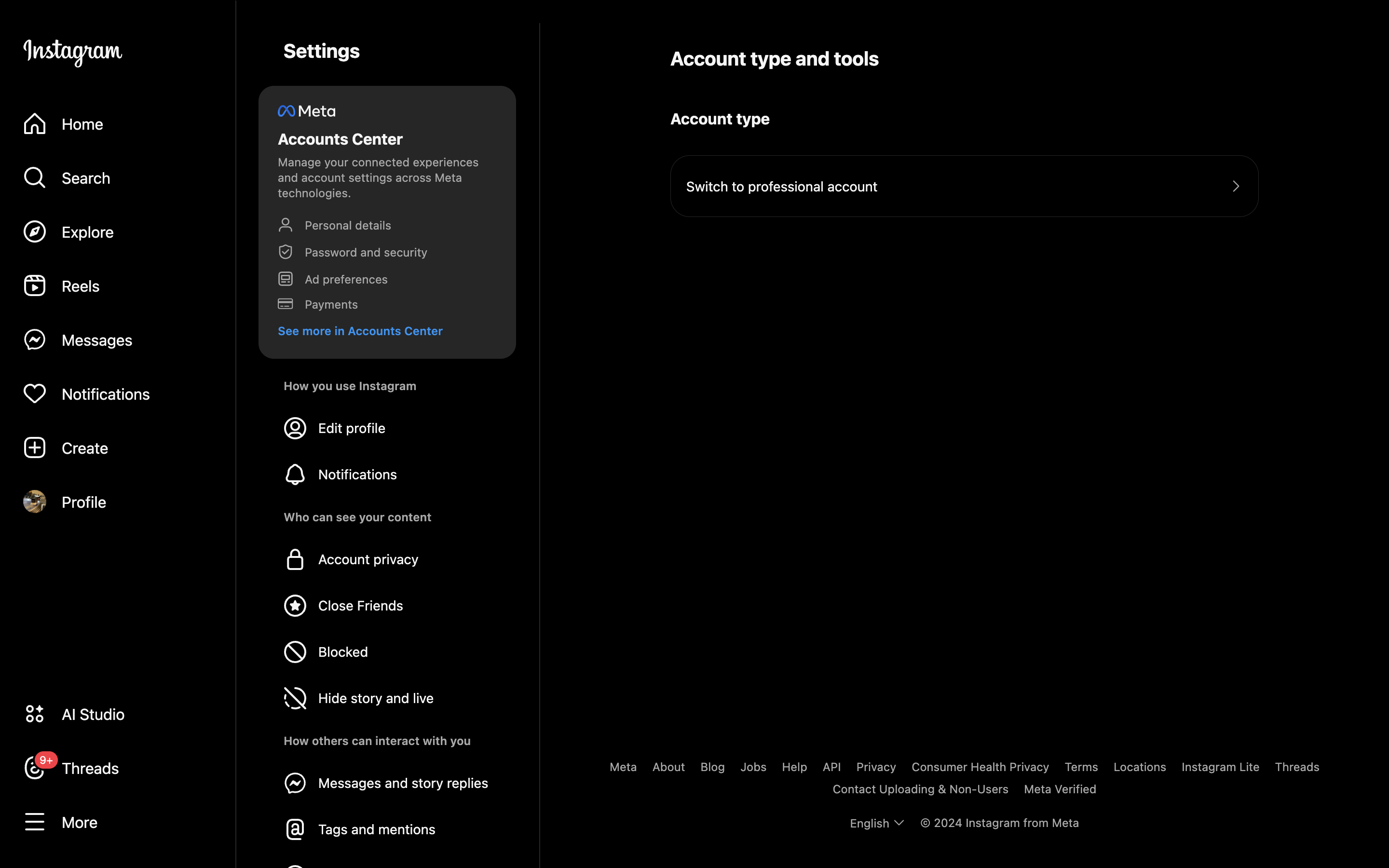Open the English language dropdown
The width and height of the screenshot is (1389, 868).
click(876, 823)
